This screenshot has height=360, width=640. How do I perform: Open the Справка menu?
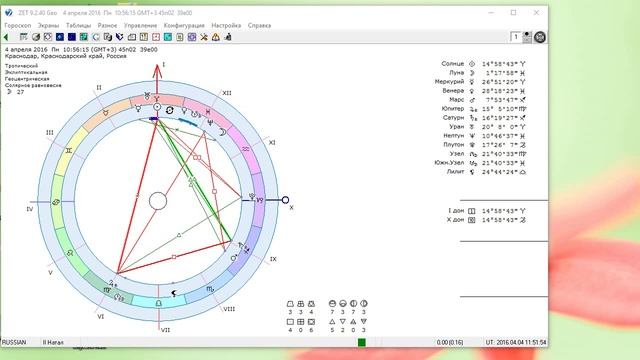259,25
